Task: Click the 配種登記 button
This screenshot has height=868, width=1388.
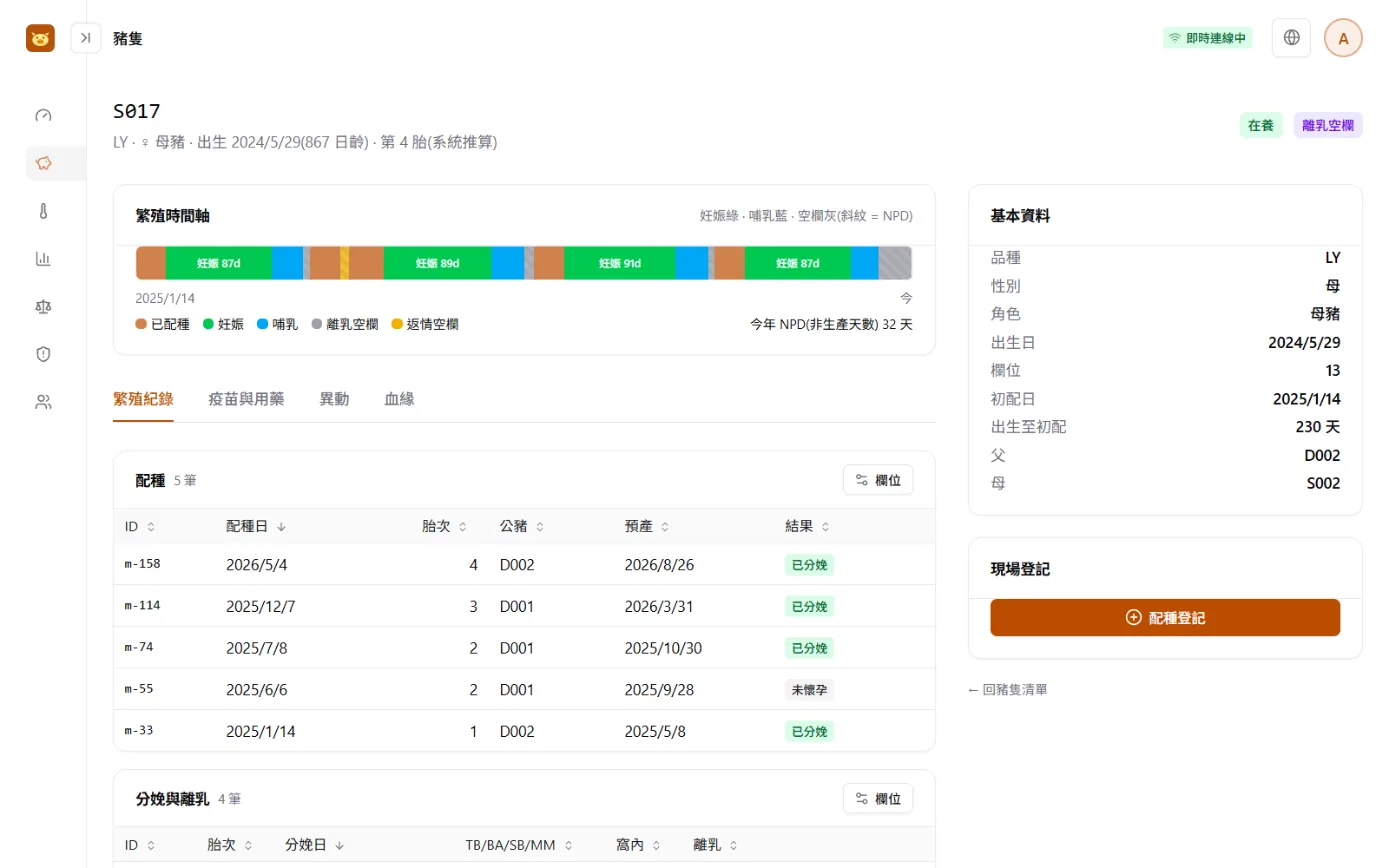Action: 1165,618
